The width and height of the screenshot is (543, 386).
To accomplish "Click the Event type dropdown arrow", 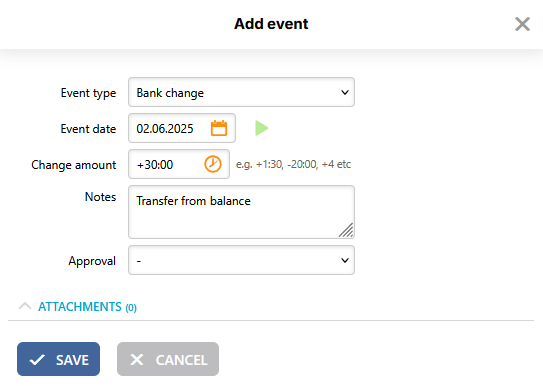I will coord(345,92).
